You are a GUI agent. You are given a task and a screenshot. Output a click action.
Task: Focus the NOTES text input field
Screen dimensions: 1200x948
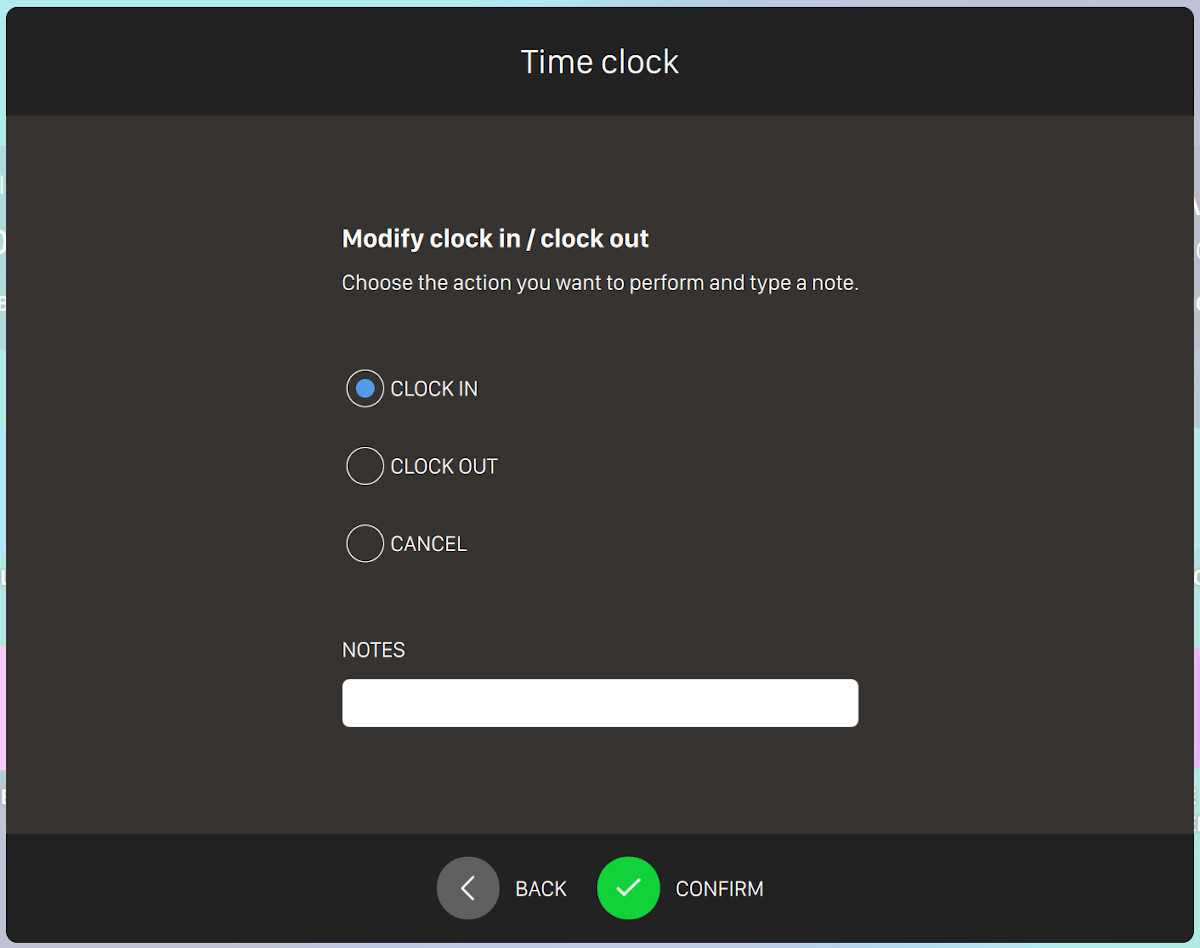click(600, 703)
